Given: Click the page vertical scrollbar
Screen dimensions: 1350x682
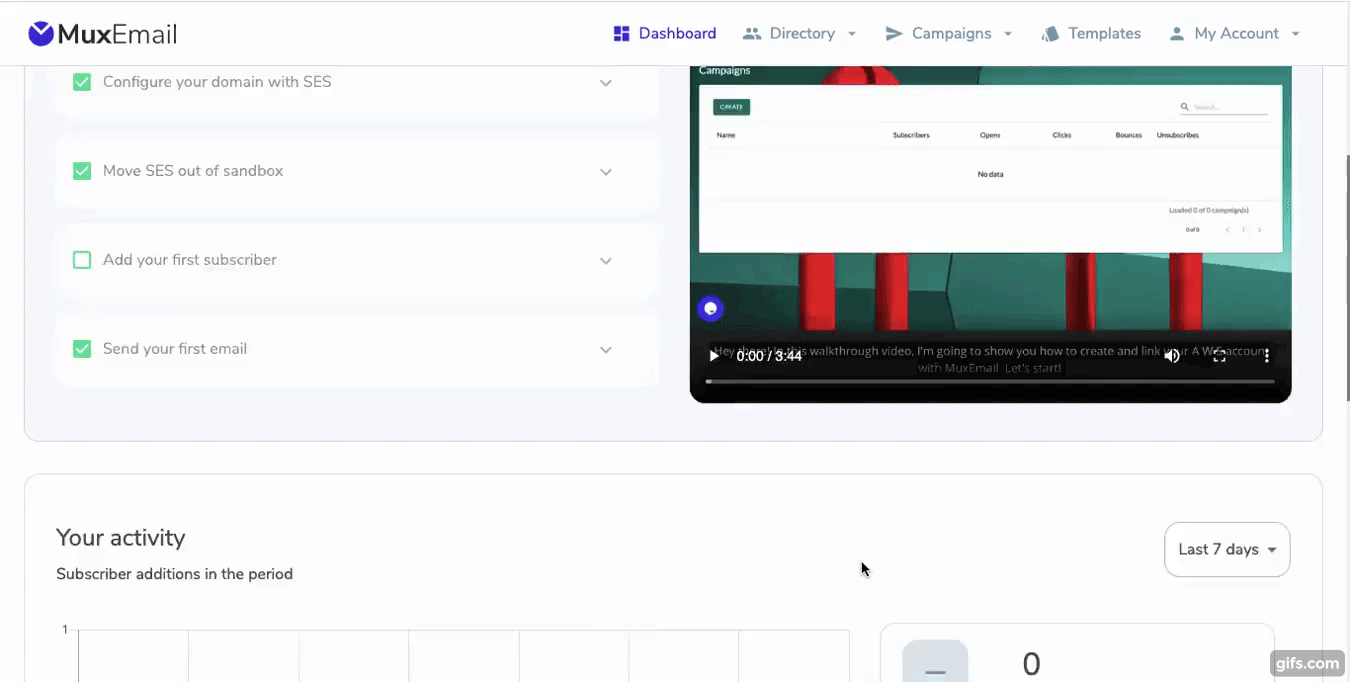Looking at the screenshot, I should (1346, 278).
